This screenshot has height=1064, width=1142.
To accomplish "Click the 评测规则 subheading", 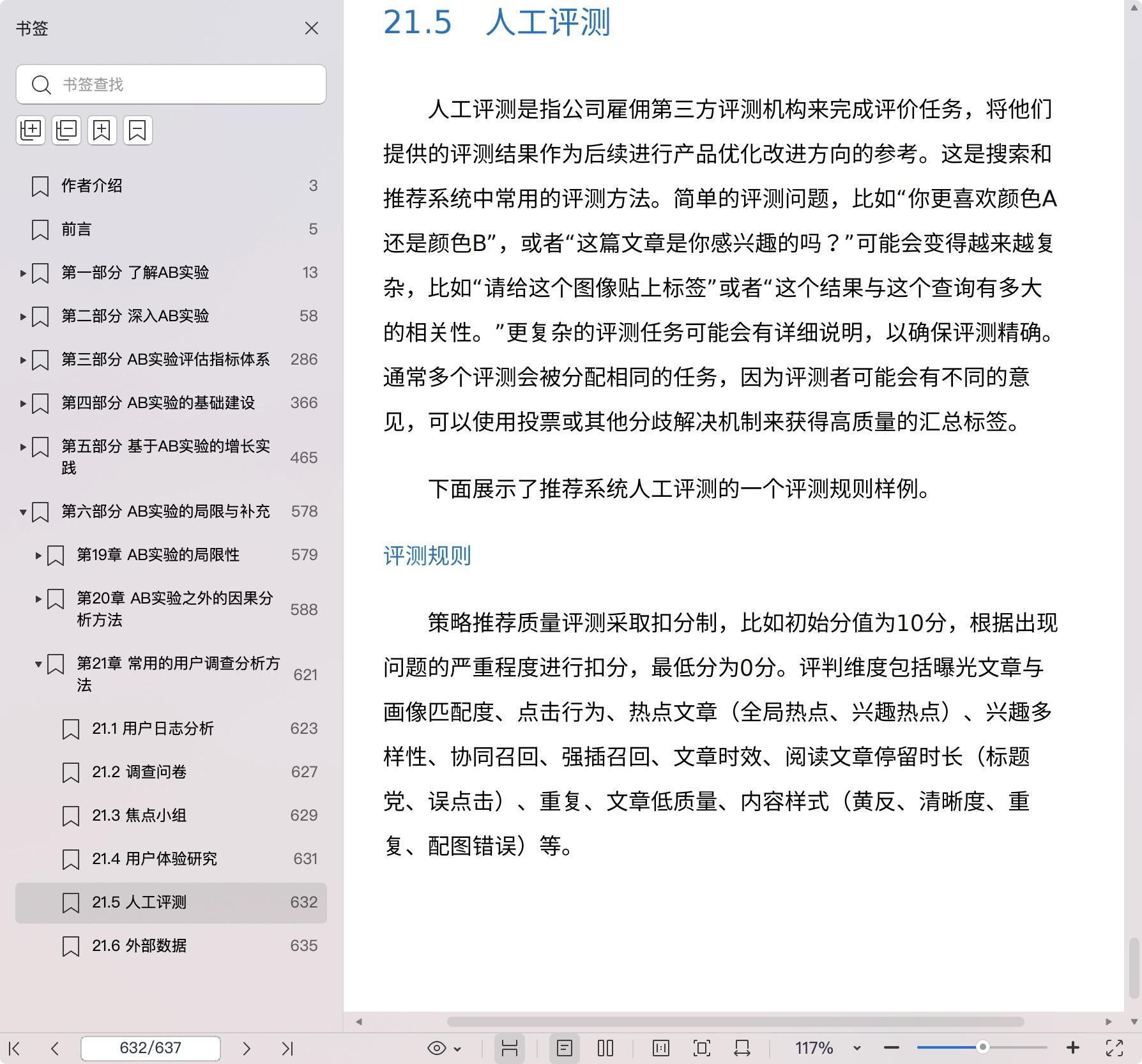I will pos(427,556).
